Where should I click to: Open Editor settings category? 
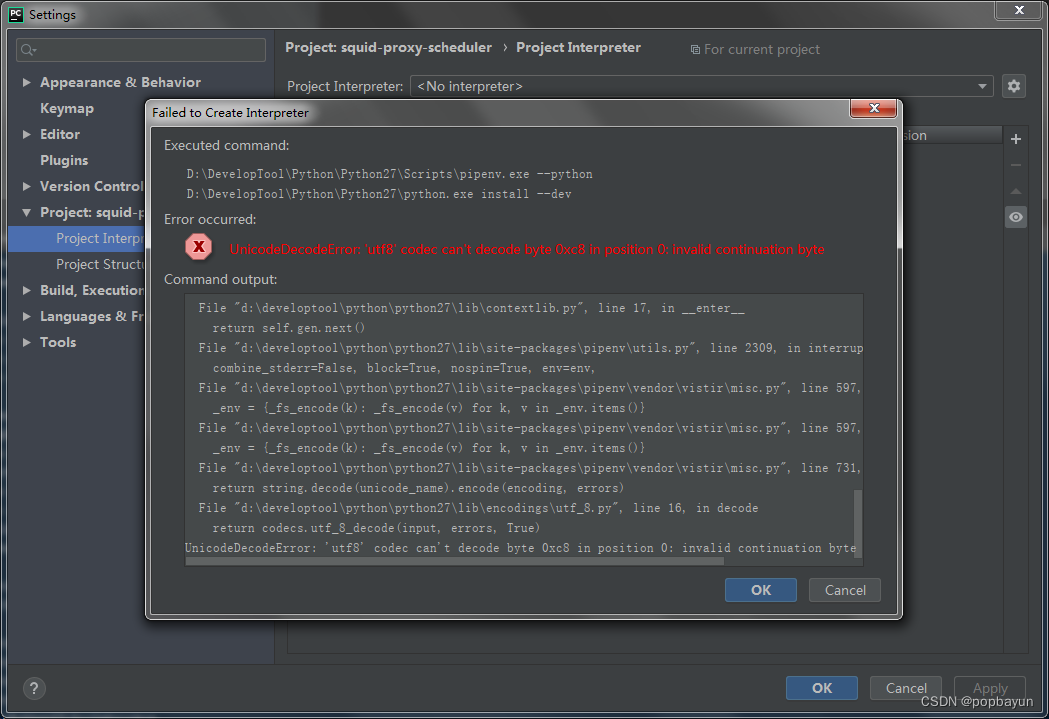point(60,134)
